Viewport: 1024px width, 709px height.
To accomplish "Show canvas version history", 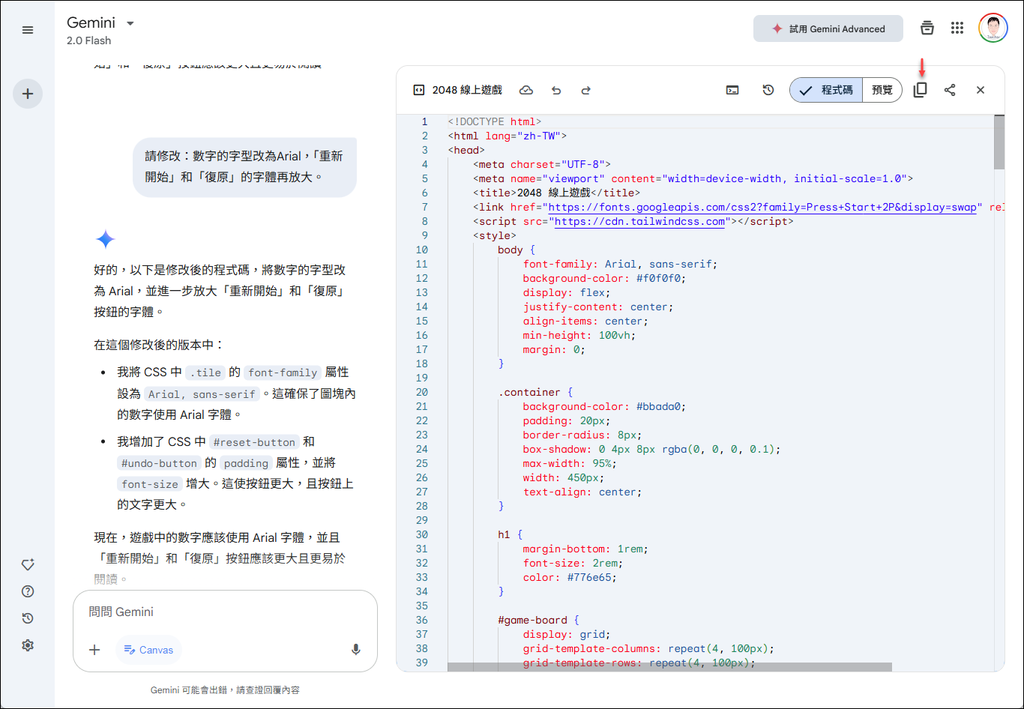I will point(768,90).
